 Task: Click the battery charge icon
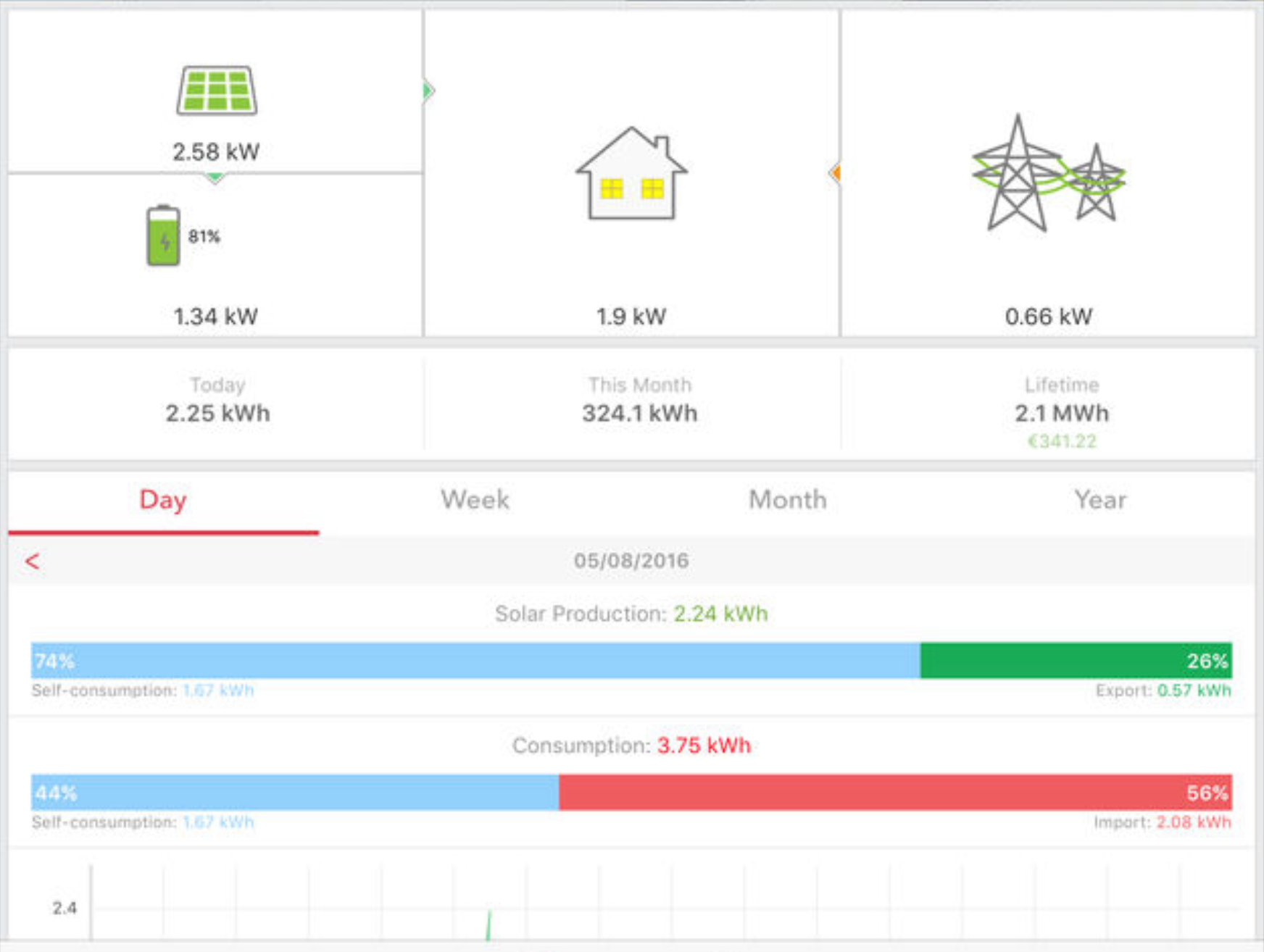[x=163, y=236]
